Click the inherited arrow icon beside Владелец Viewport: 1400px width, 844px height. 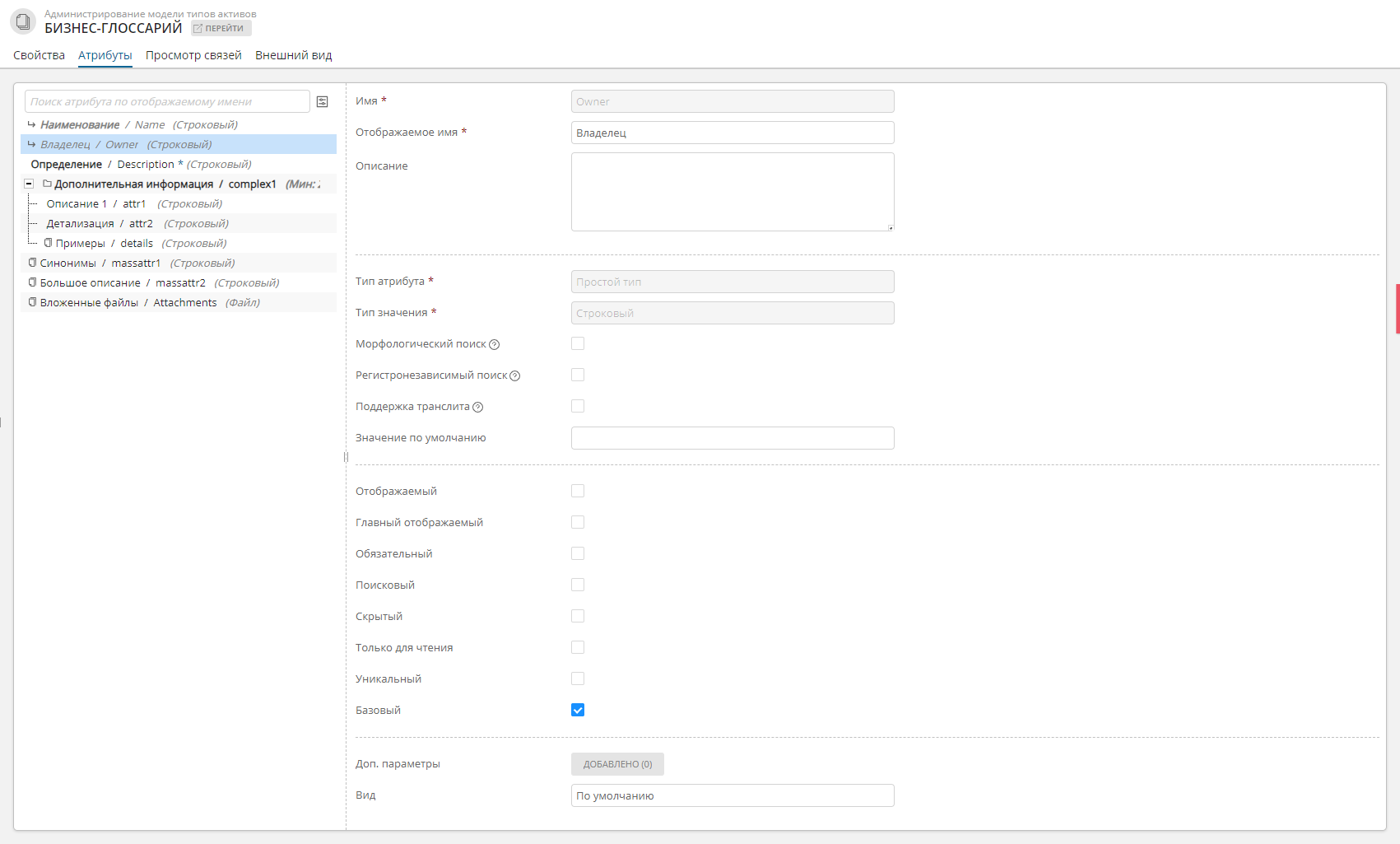click(x=31, y=144)
